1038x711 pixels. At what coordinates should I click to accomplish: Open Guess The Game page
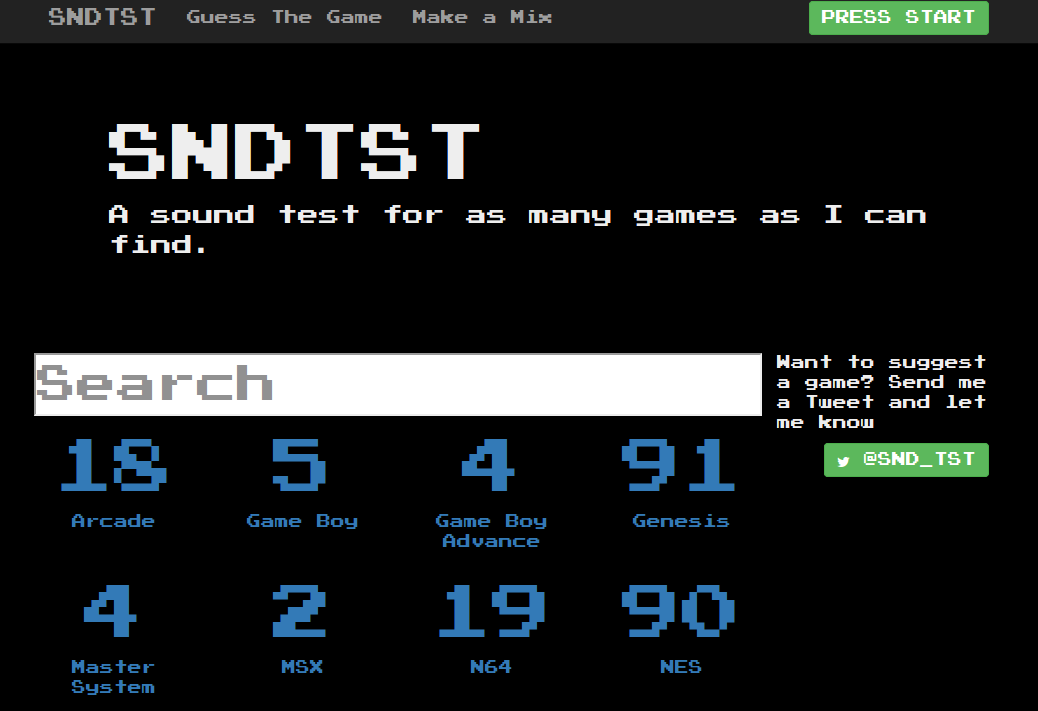(284, 17)
